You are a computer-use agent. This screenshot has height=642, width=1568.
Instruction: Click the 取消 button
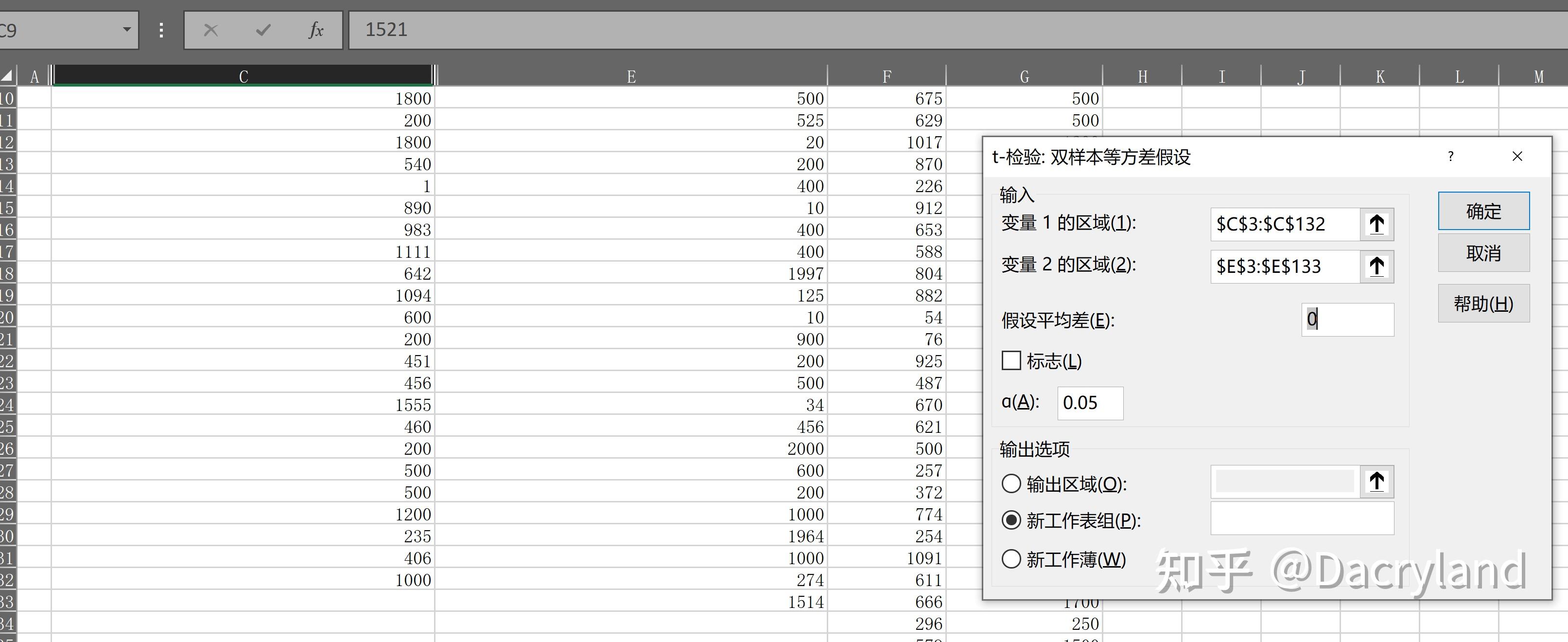[1483, 253]
